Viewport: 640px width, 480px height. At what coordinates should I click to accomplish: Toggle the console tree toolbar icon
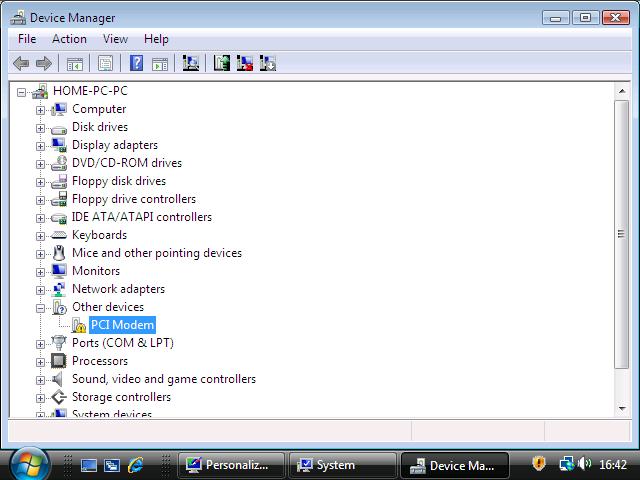(75, 63)
